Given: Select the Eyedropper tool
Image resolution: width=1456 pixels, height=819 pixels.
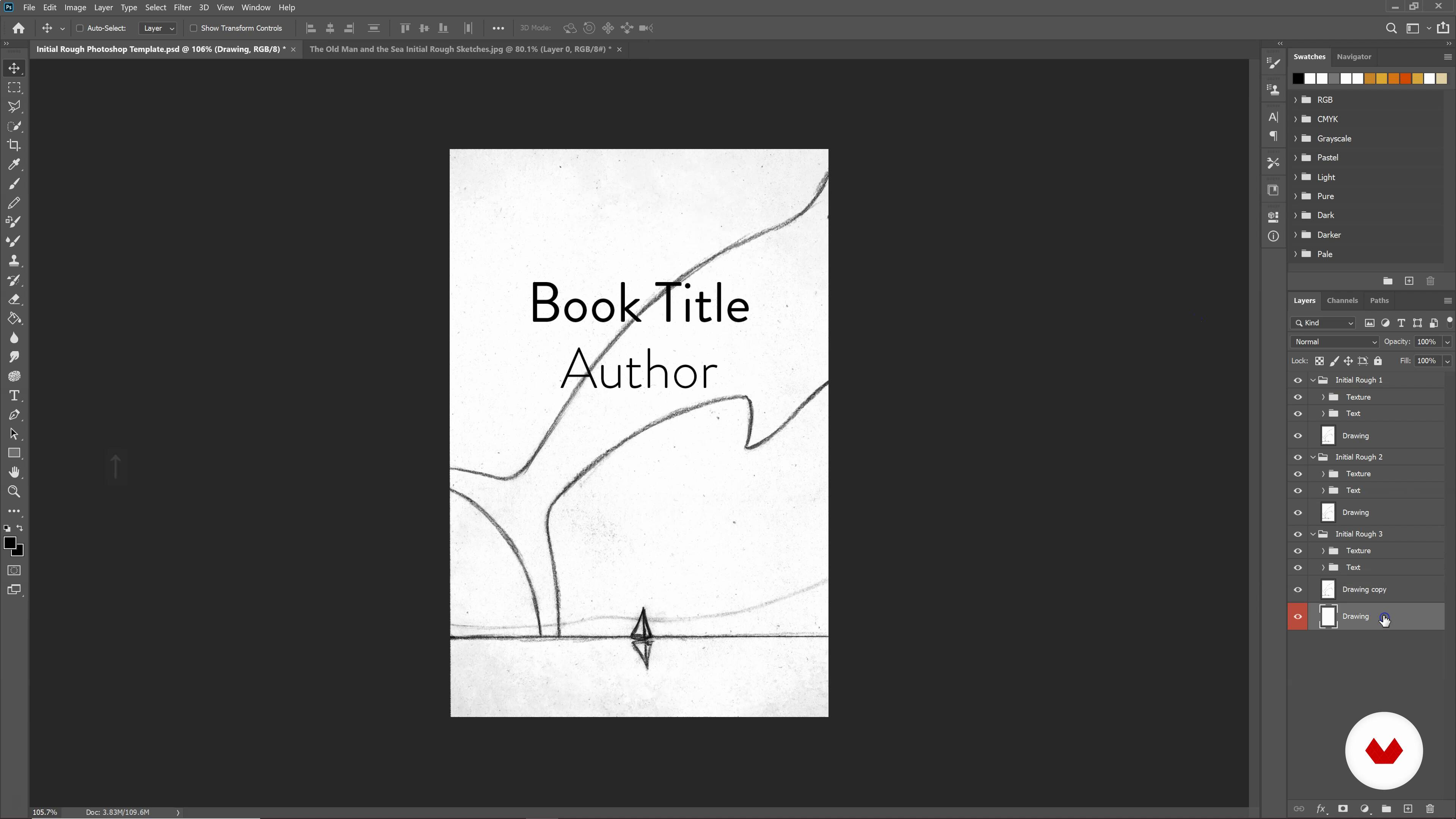Looking at the screenshot, I should [x=14, y=165].
